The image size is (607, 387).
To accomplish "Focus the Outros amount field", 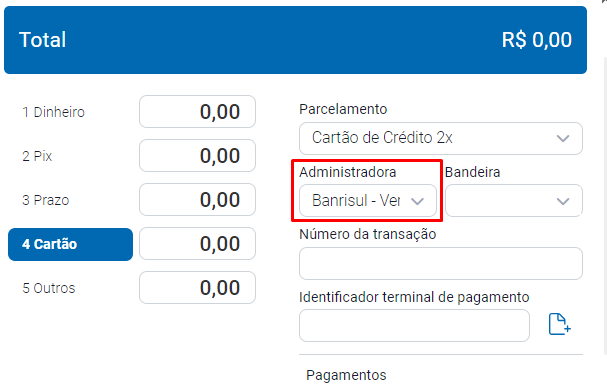I will (x=197, y=288).
